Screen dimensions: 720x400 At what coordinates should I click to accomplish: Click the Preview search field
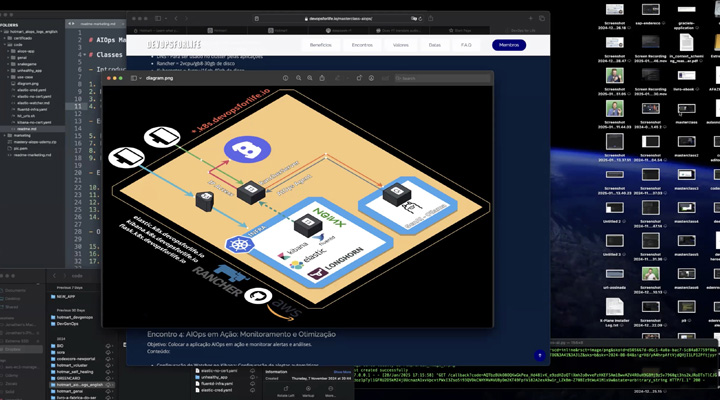[442, 78]
